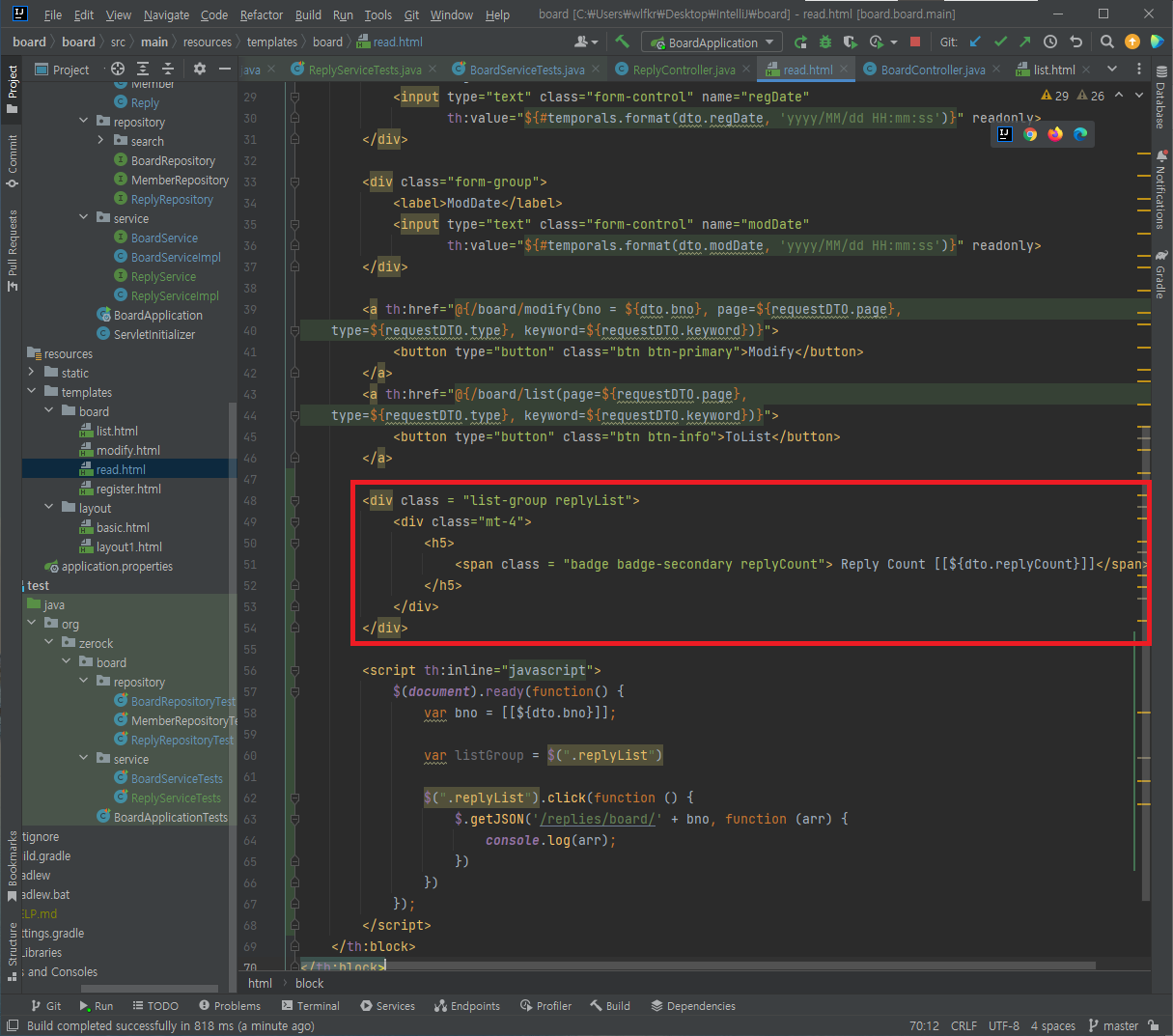Open the profiler run options dropdown arrow
The height and width of the screenshot is (1036, 1173).
[894, 42]
